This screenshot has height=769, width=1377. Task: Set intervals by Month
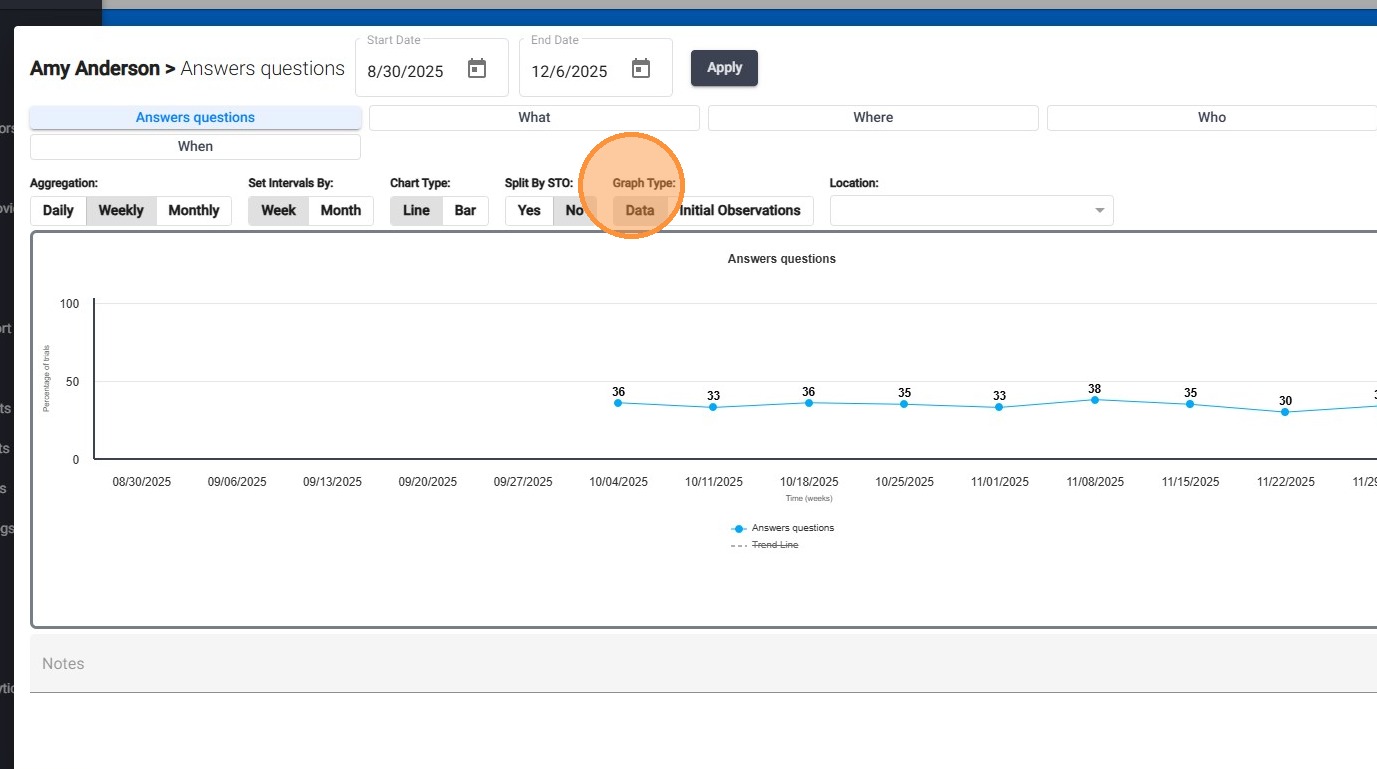pos(340,210)
